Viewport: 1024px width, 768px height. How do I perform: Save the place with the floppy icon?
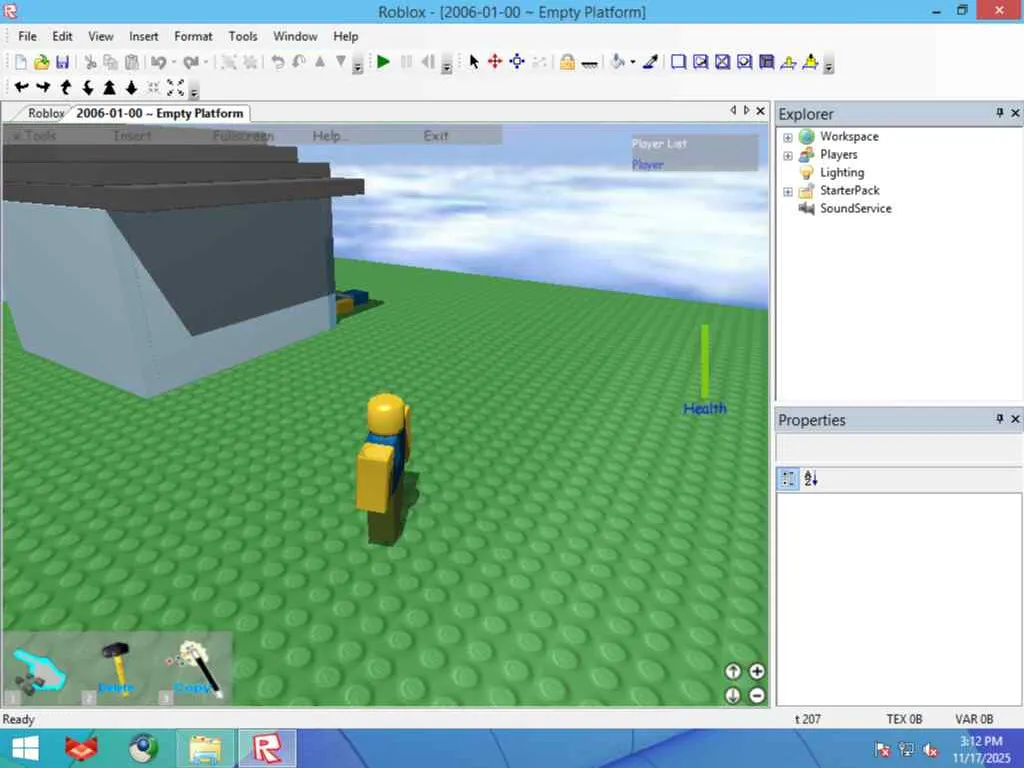tap(62, 62)
